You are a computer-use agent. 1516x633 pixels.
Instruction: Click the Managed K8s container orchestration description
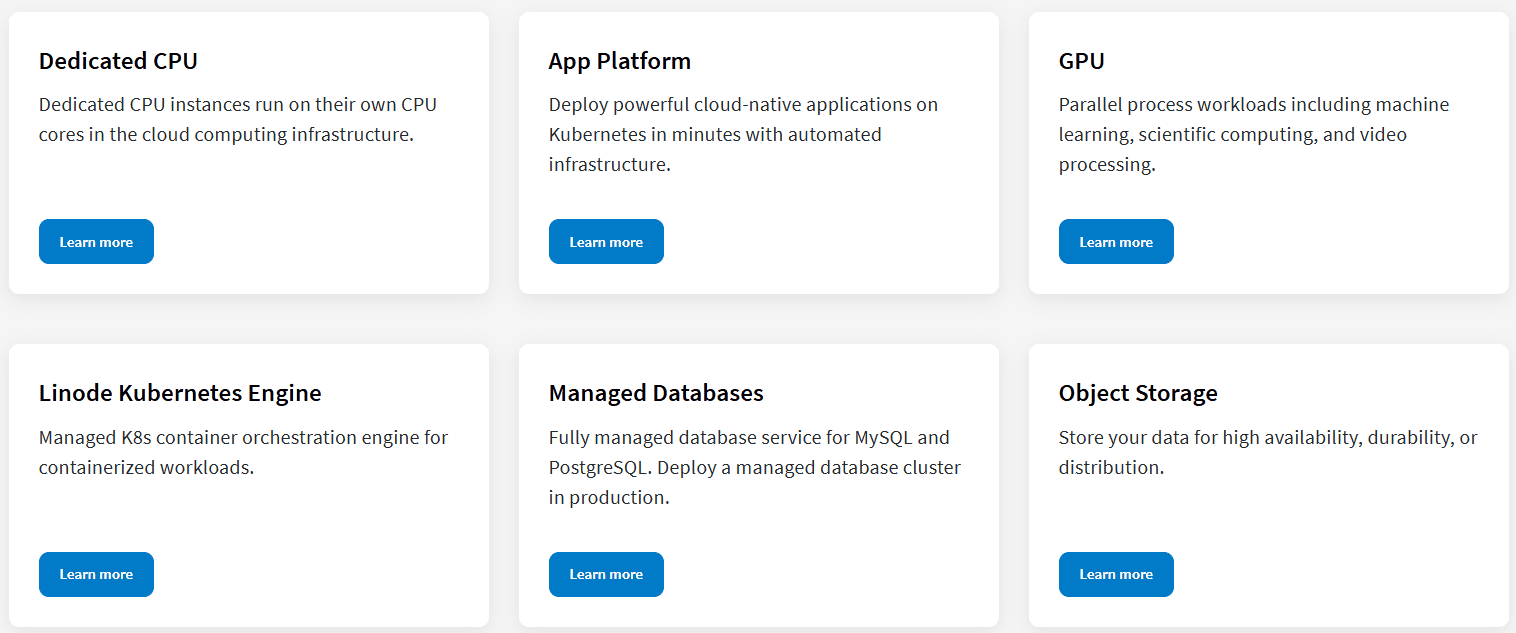[243, 452]
